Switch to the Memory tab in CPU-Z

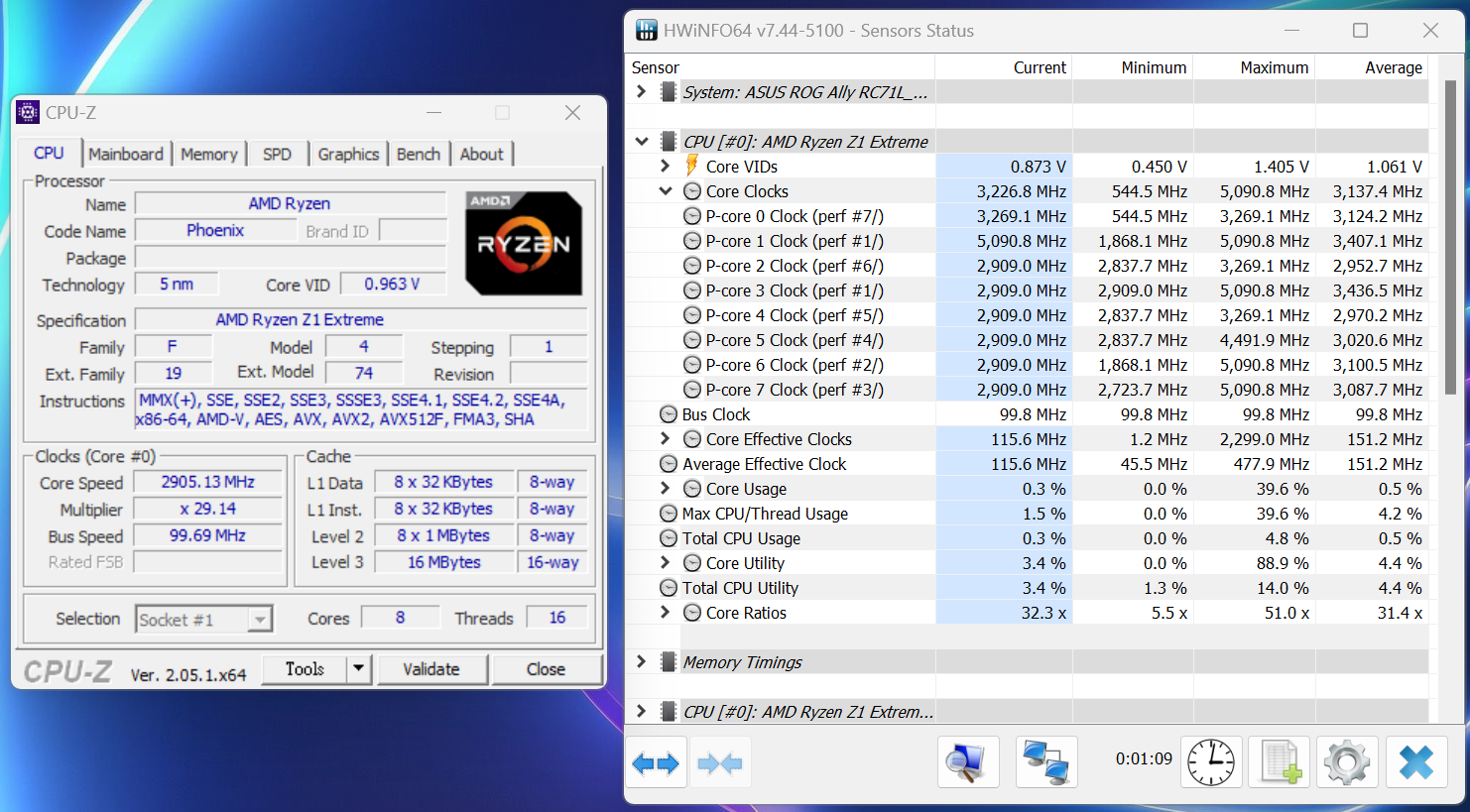pos(208,154)
